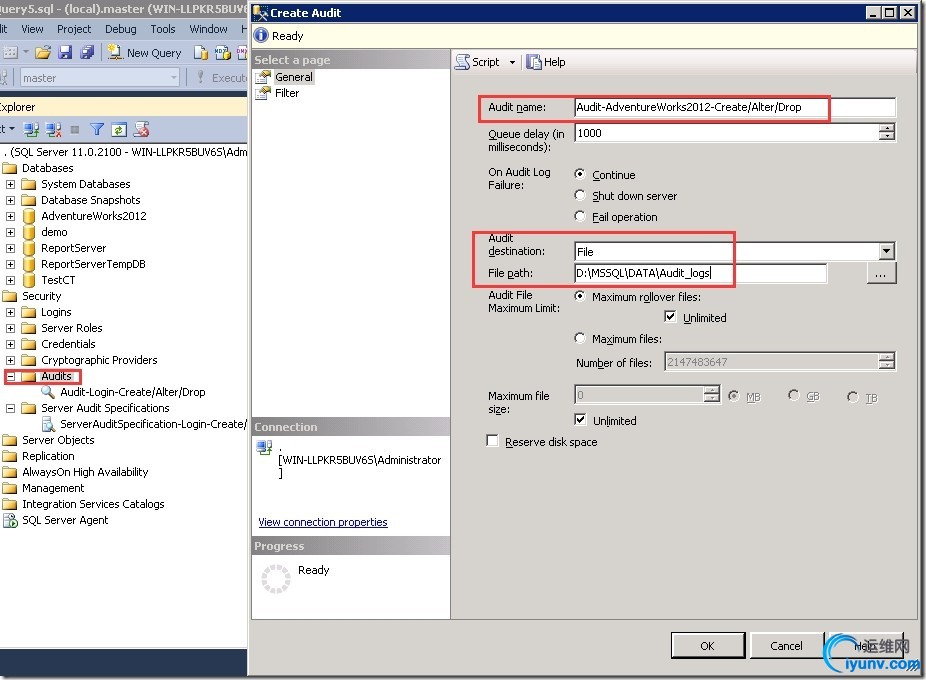Select the Maximum files radio button
Screen dimensions: 926x680
coord(580,338)
